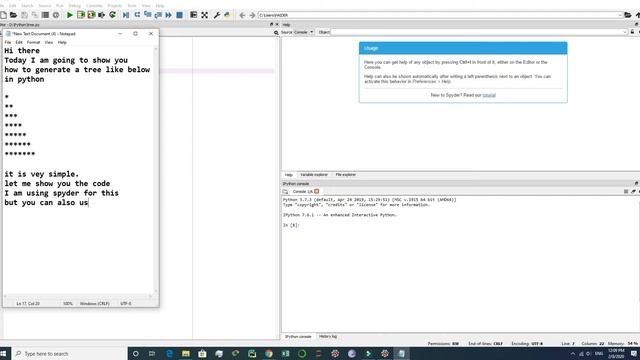Run the current cell in Spyder

81,15
